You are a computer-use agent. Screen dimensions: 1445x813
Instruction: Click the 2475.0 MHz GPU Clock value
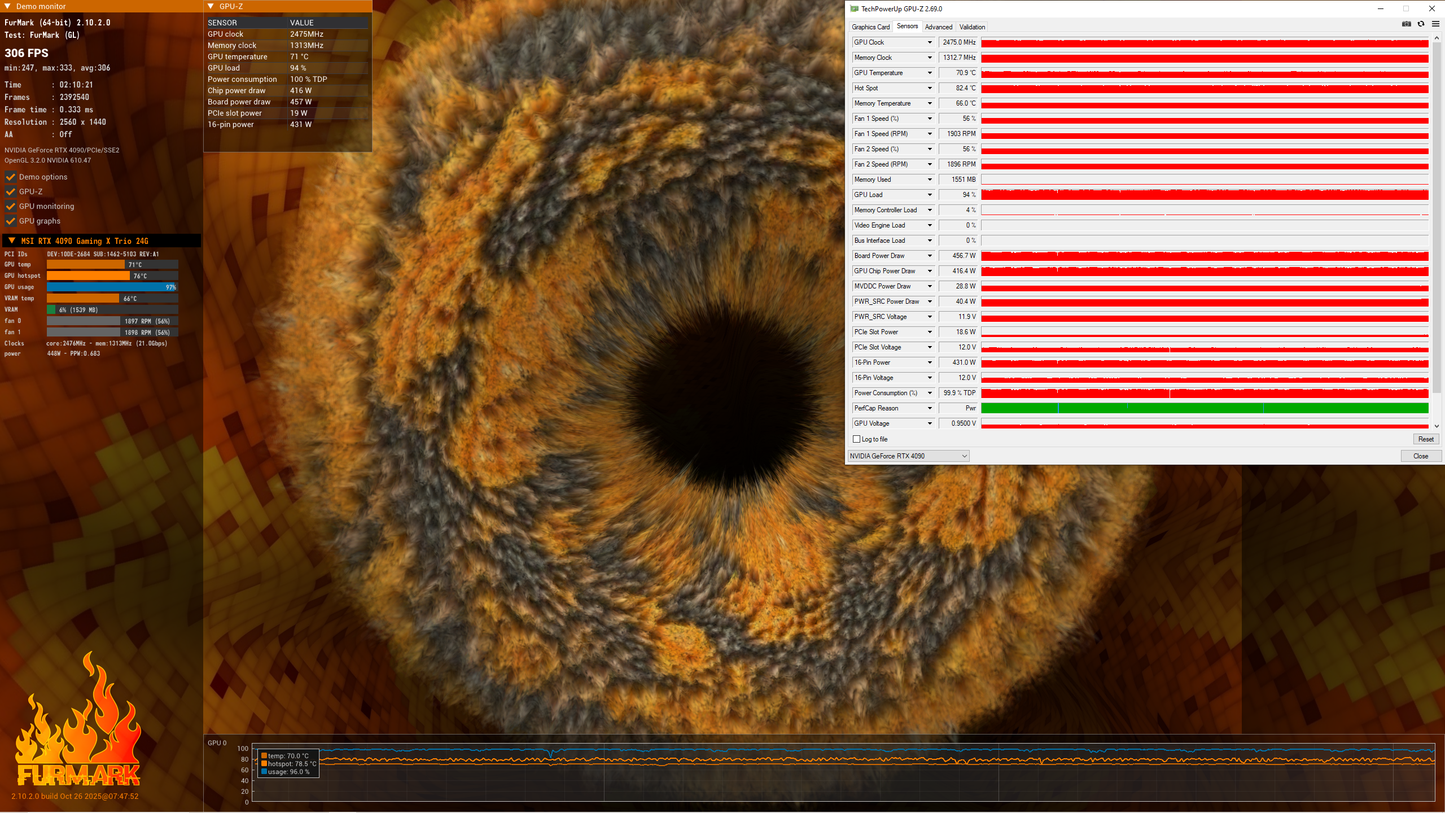pyautogui.click(x=958, y=43)
